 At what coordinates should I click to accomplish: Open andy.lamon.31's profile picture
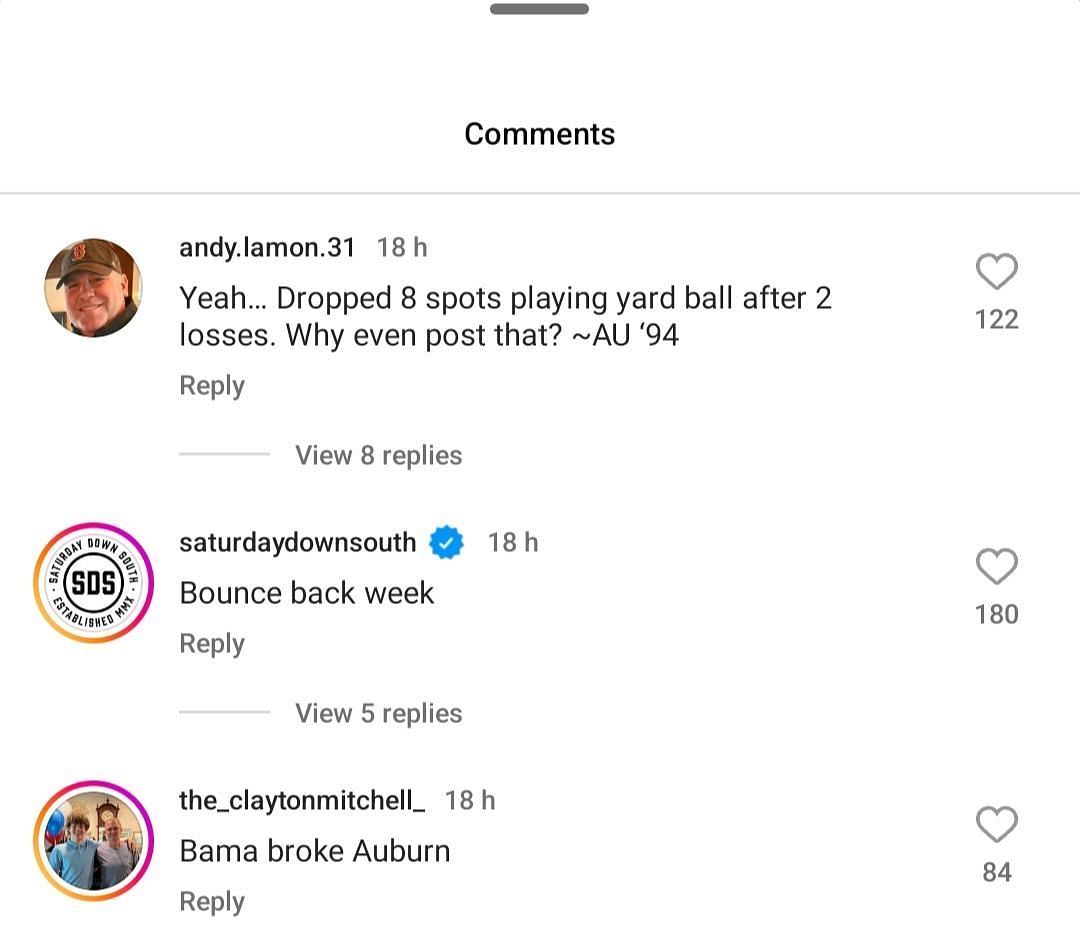click(93, 288)
